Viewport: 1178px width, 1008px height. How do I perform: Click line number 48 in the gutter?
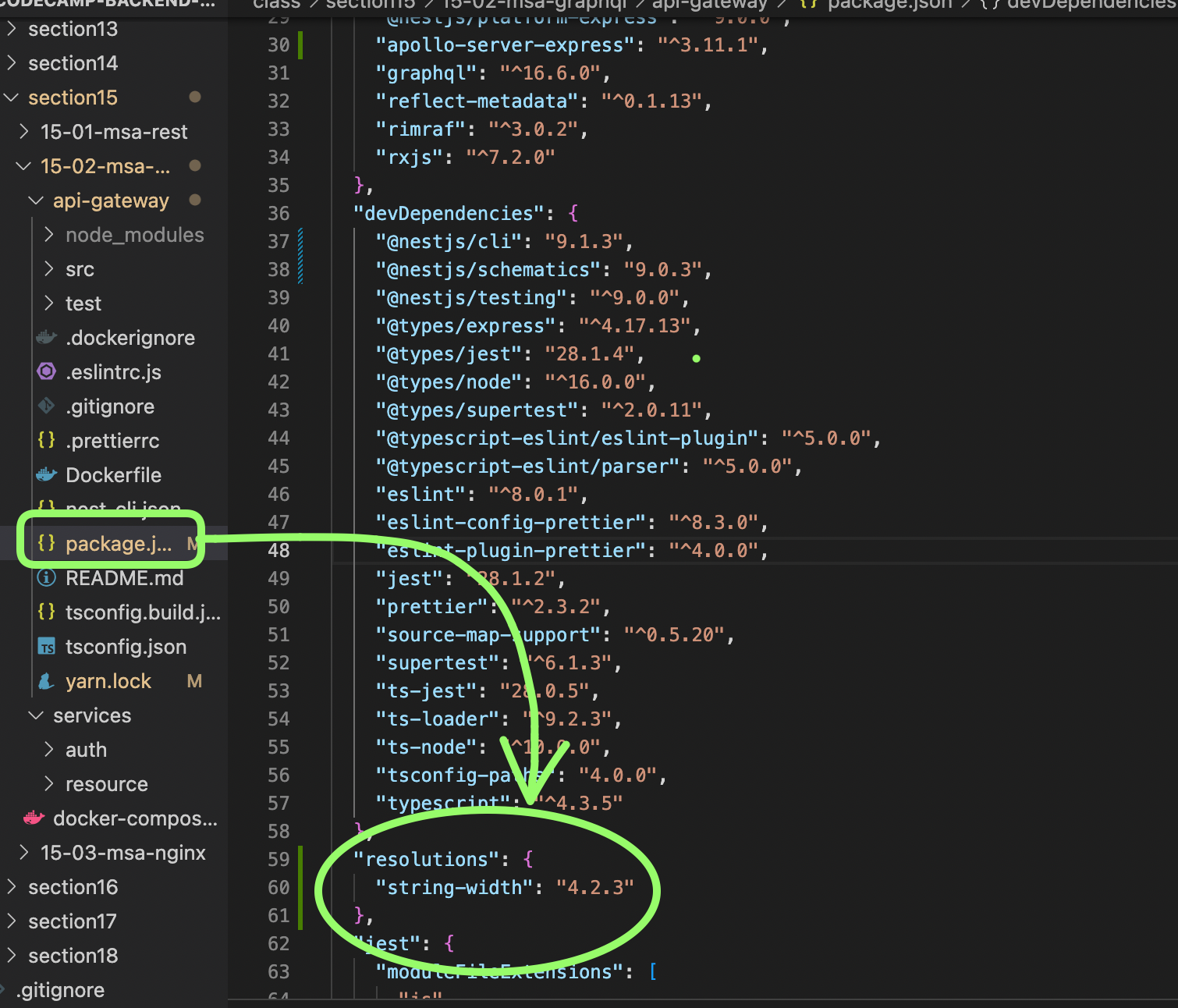coord(279,550)
